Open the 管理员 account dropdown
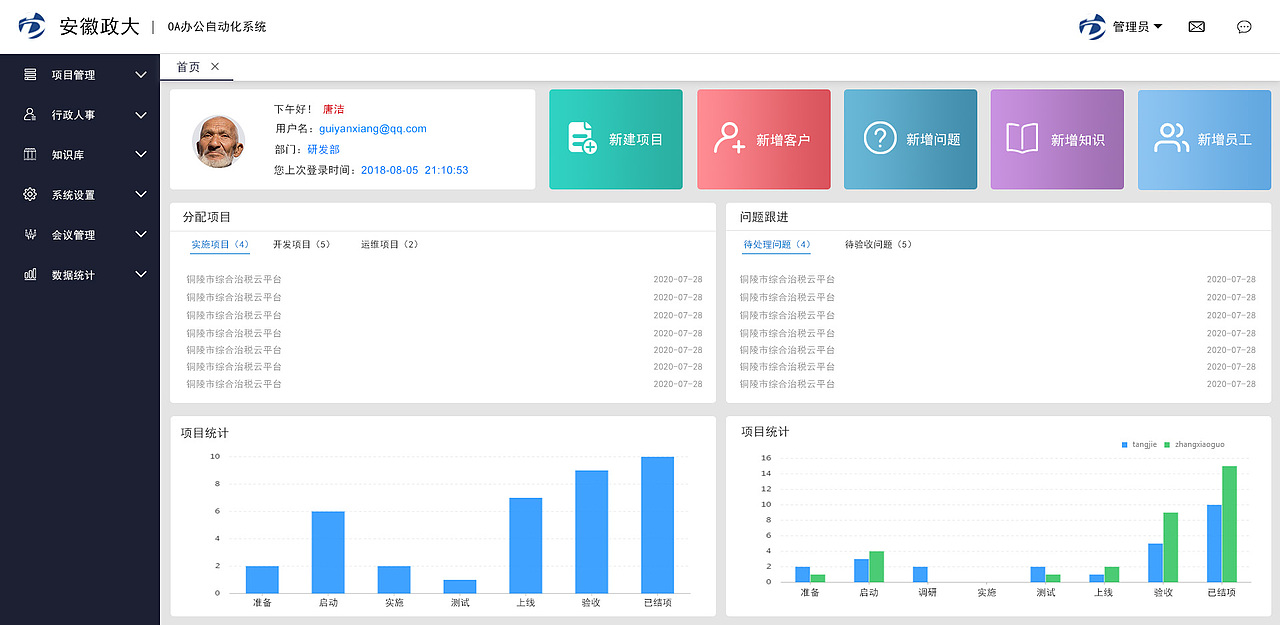 [1135, 27]
